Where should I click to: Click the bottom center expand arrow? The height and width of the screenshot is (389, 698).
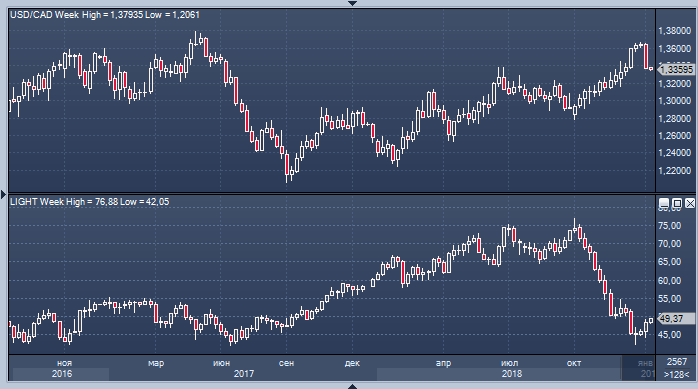click(352, 386)
